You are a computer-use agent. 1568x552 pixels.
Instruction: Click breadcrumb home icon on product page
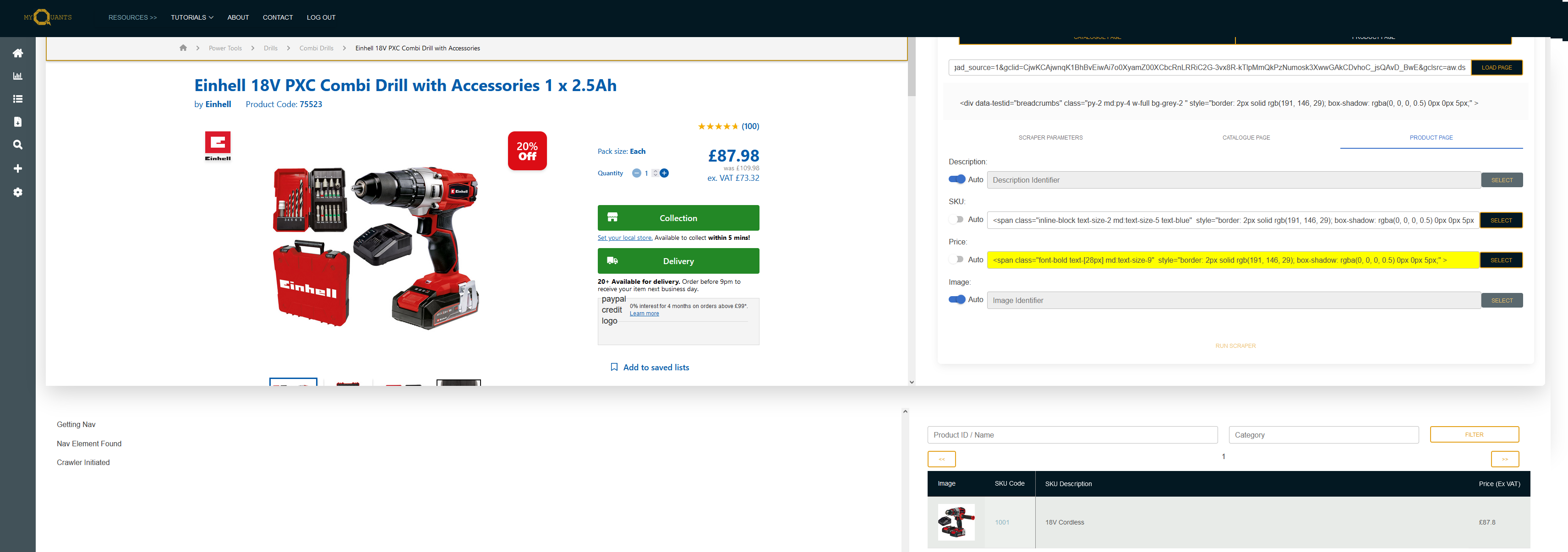[x=183, y=48]
